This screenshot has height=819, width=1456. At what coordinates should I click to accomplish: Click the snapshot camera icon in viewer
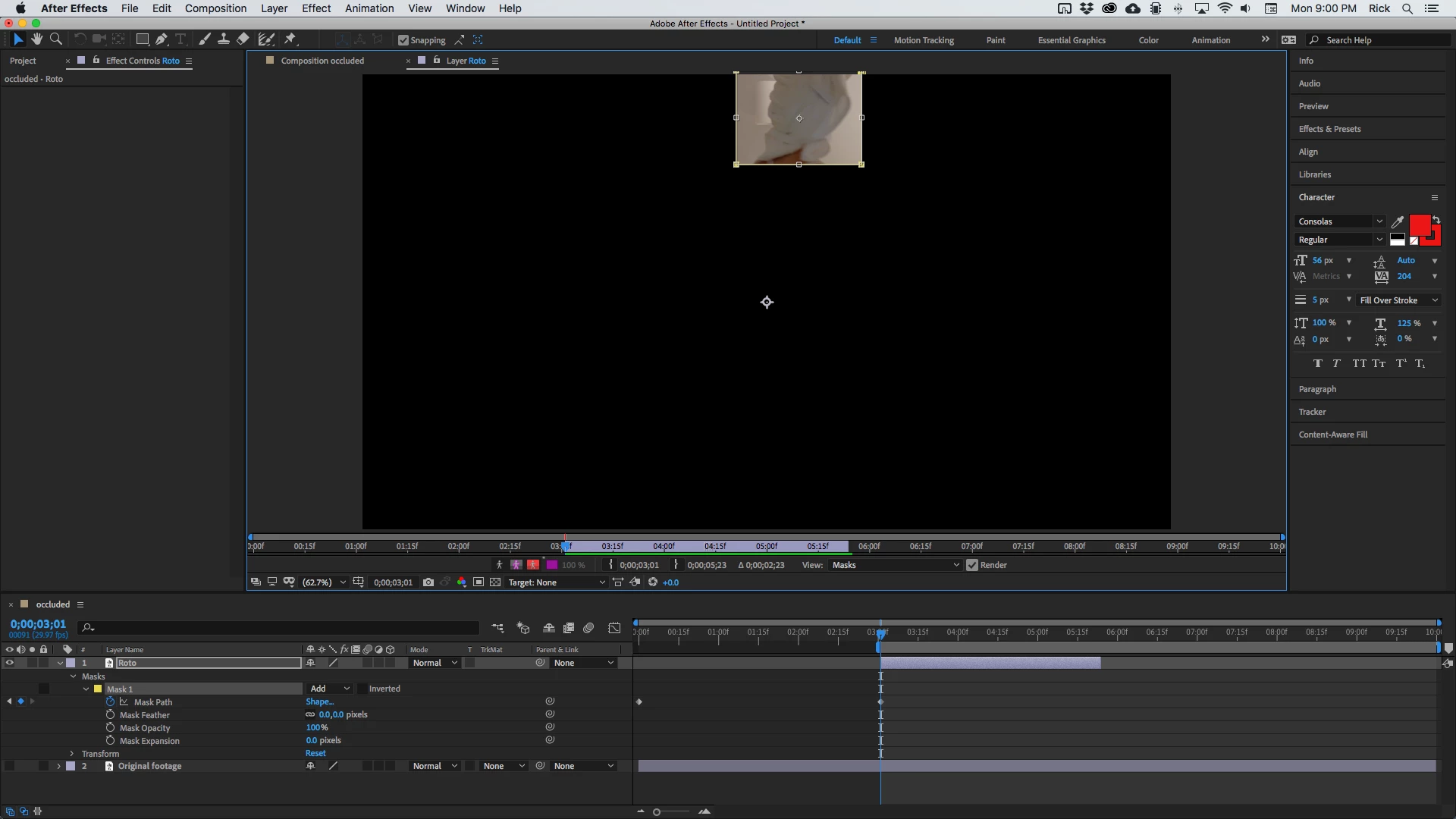[428, 582]
